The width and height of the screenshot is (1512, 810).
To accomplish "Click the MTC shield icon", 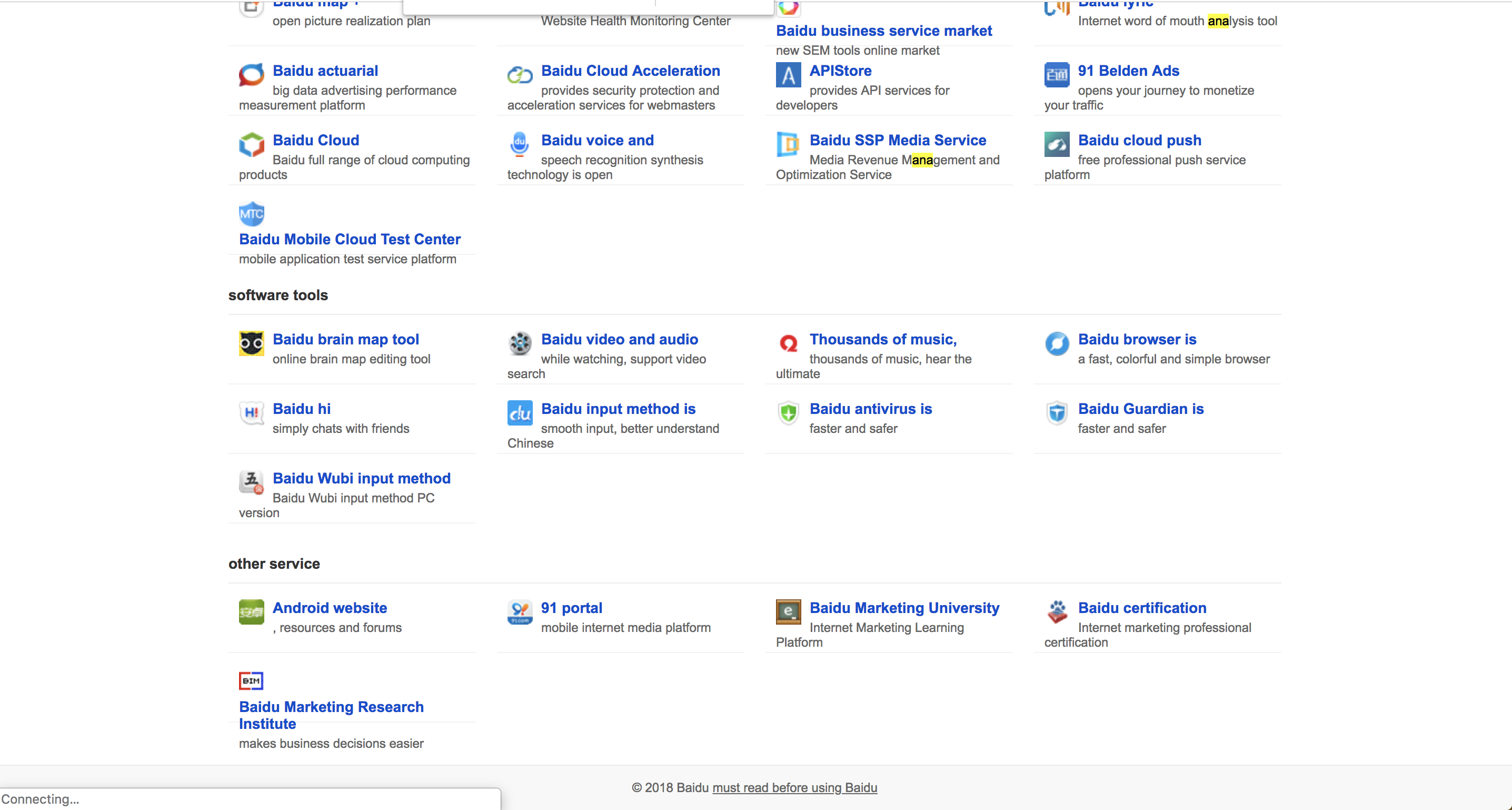I will point(251,214).
